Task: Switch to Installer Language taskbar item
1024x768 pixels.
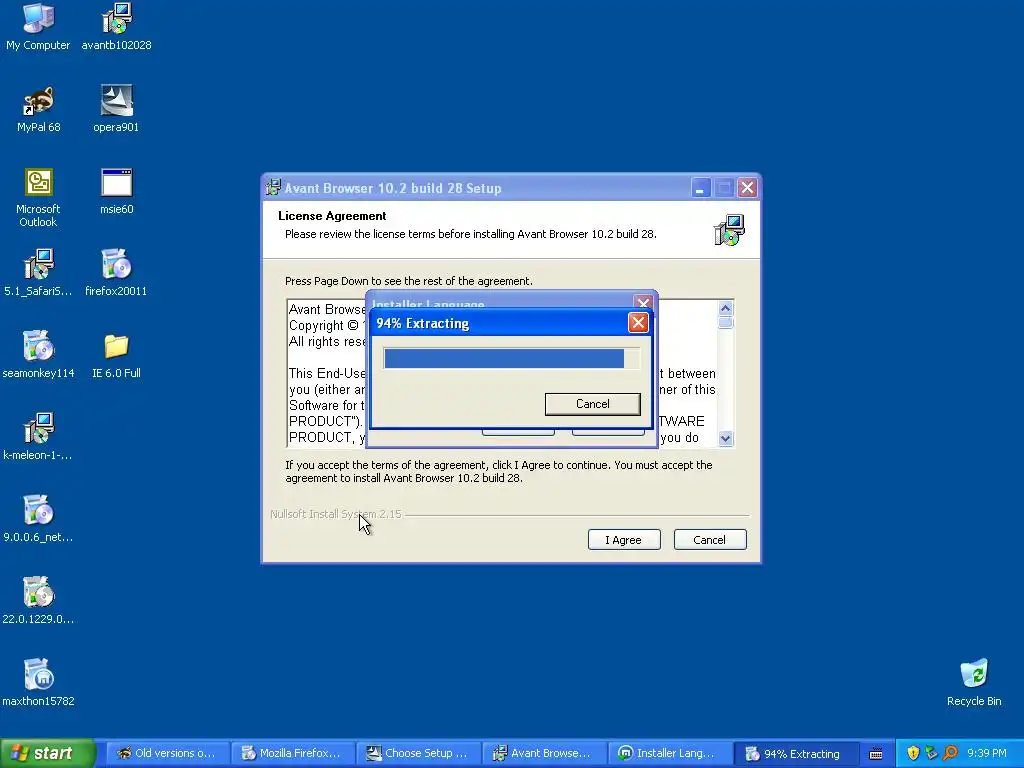Action: (669, 753)
